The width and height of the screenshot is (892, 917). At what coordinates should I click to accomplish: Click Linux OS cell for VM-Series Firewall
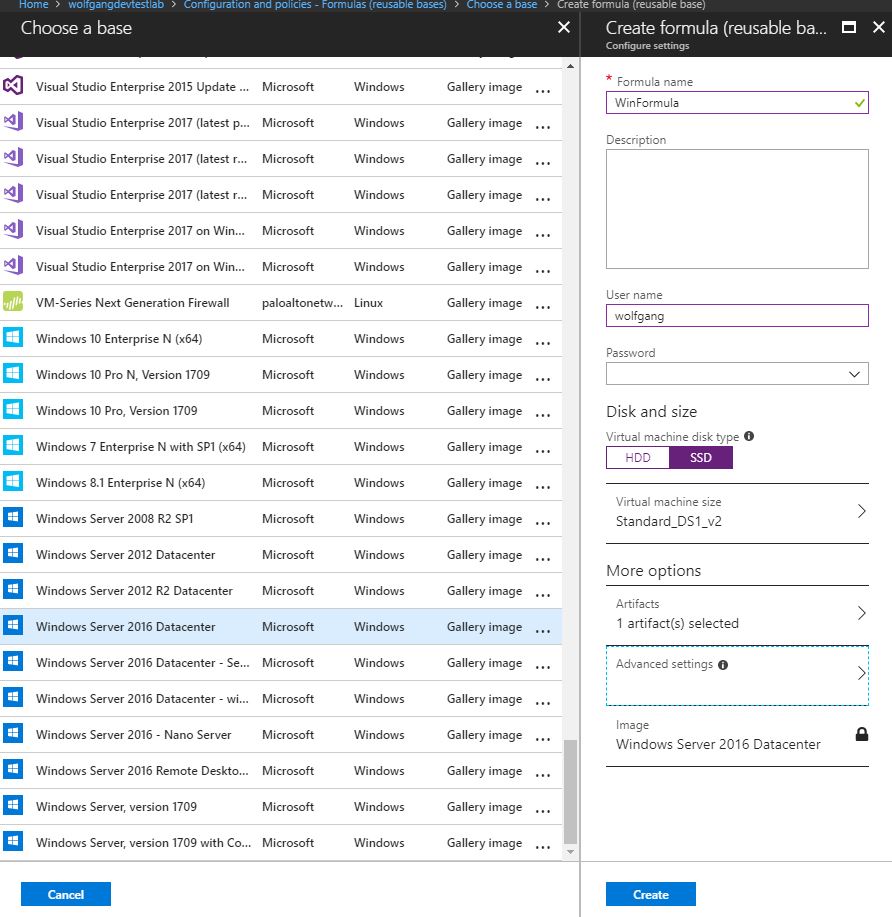click(368, 302)
